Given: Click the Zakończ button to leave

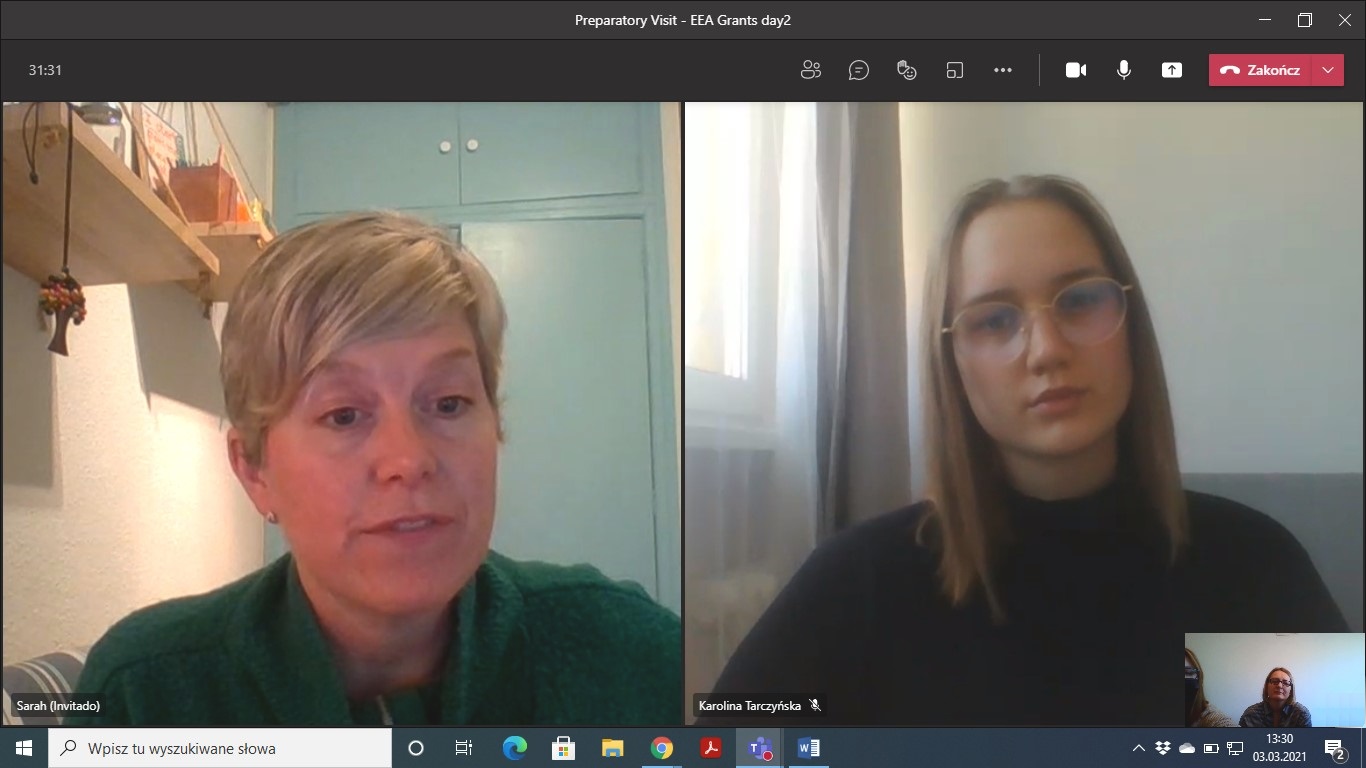Looking at the screenshot, I should (1261, 70).
